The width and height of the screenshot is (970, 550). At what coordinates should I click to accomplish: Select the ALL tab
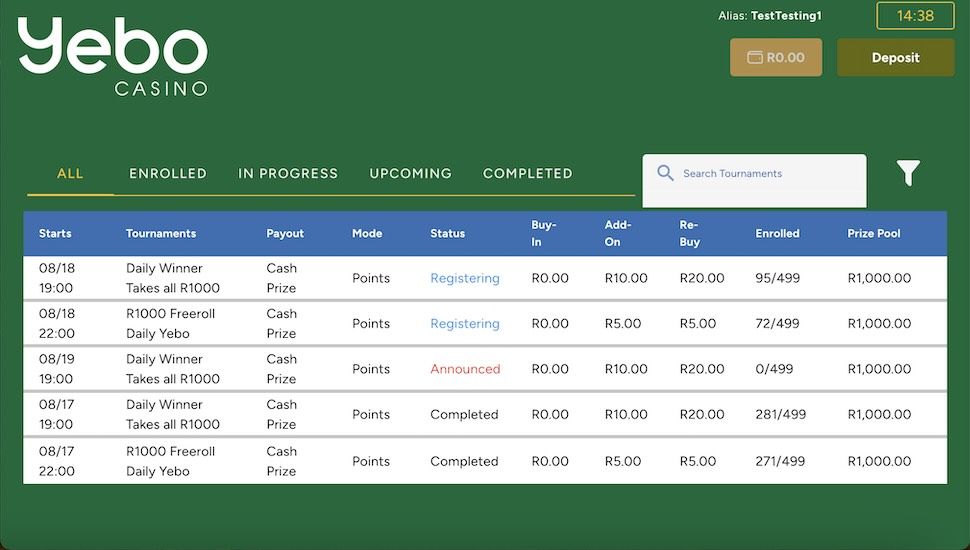[x=70, y=174]
